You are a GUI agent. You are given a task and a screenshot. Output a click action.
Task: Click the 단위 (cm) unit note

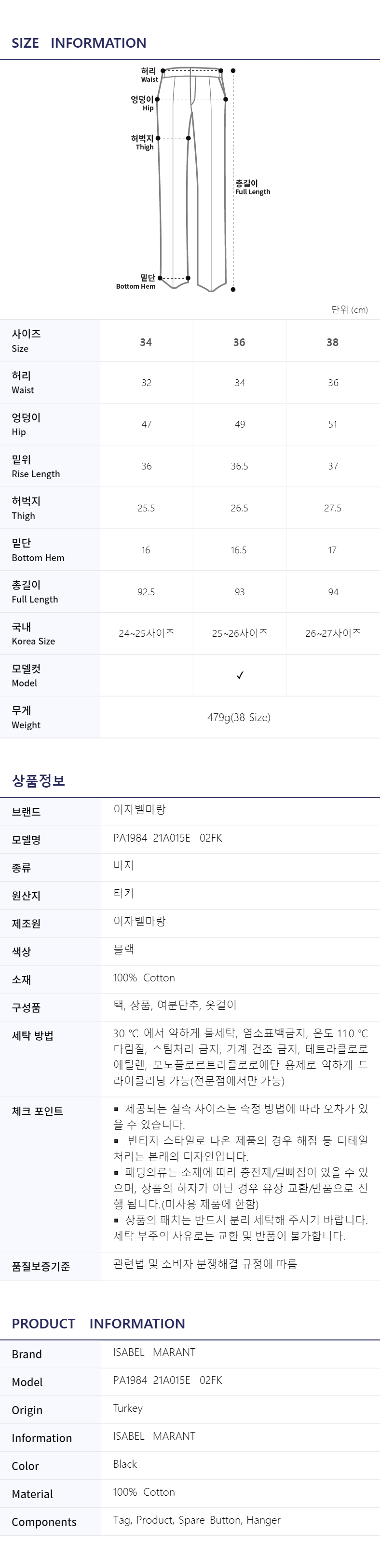tap(350, 310)
